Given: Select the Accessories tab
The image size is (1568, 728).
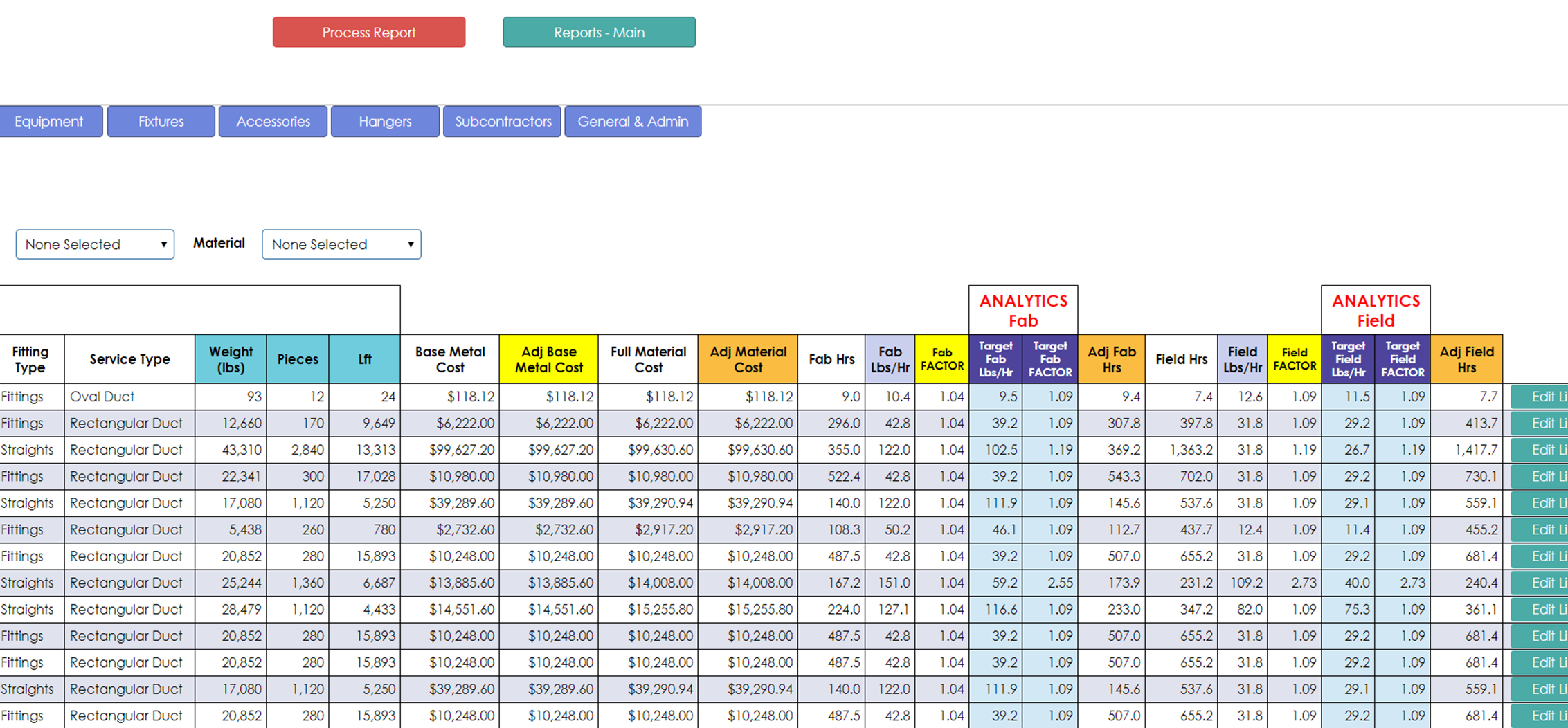Looking at the screenshot, I should (x=273, y=122).
